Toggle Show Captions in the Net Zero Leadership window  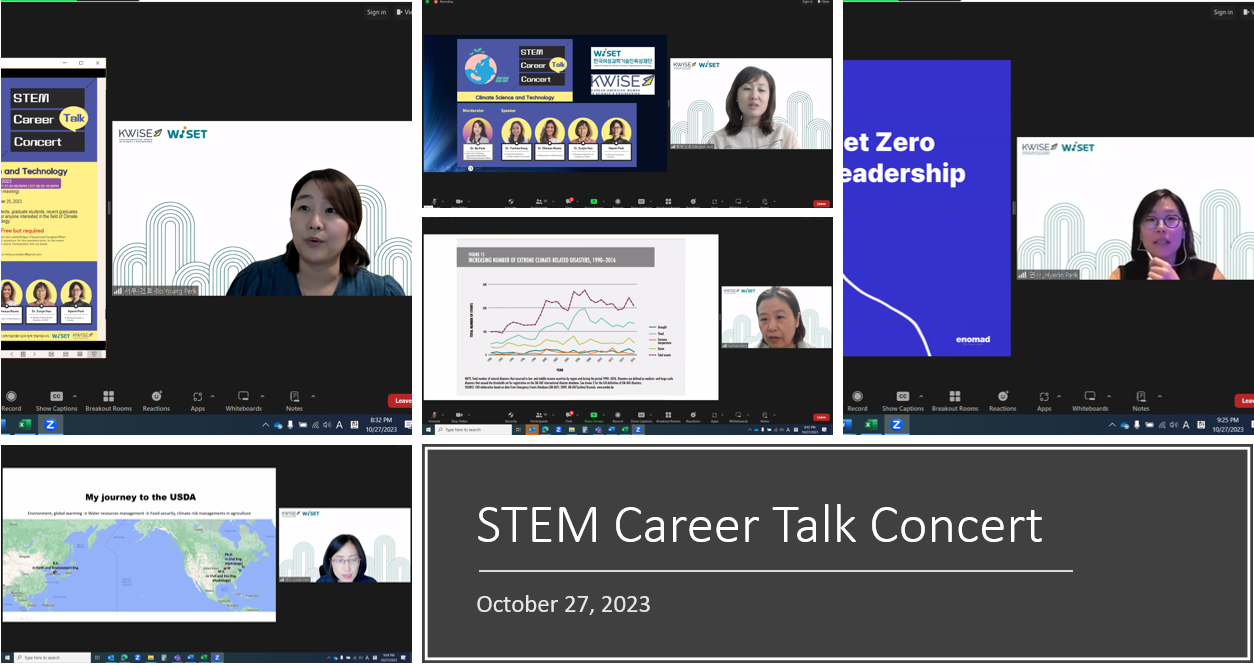[x=903, y=400]
